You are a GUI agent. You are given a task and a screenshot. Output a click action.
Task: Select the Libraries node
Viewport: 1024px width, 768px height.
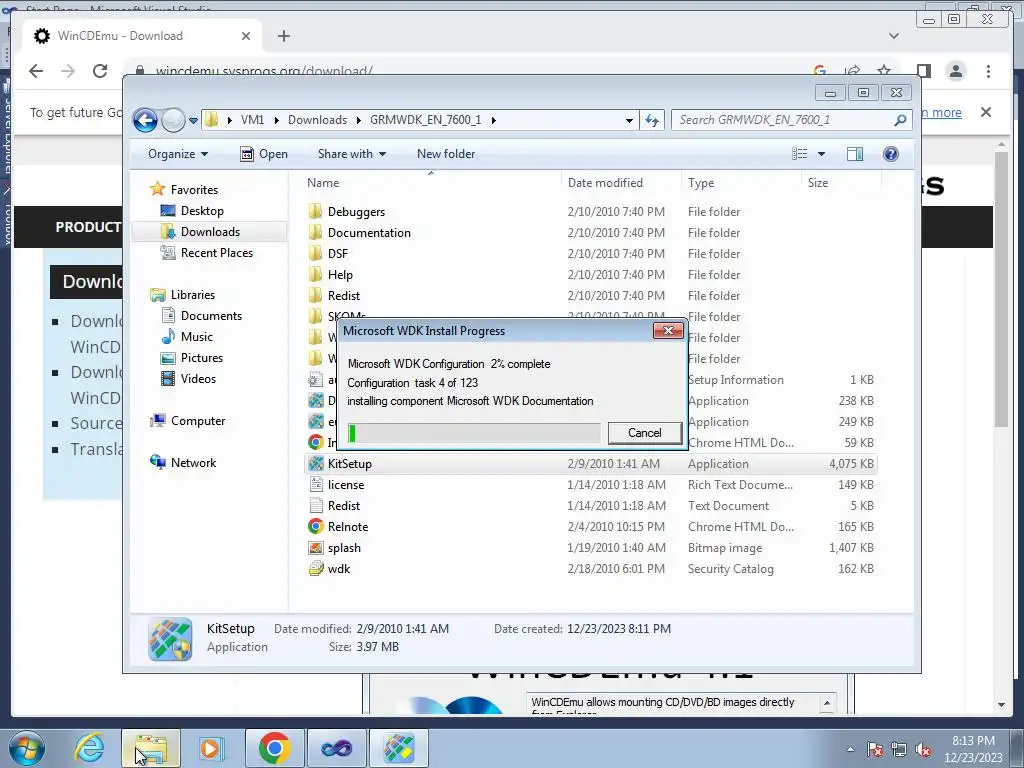pyautogui.click(x=193, y=295)
